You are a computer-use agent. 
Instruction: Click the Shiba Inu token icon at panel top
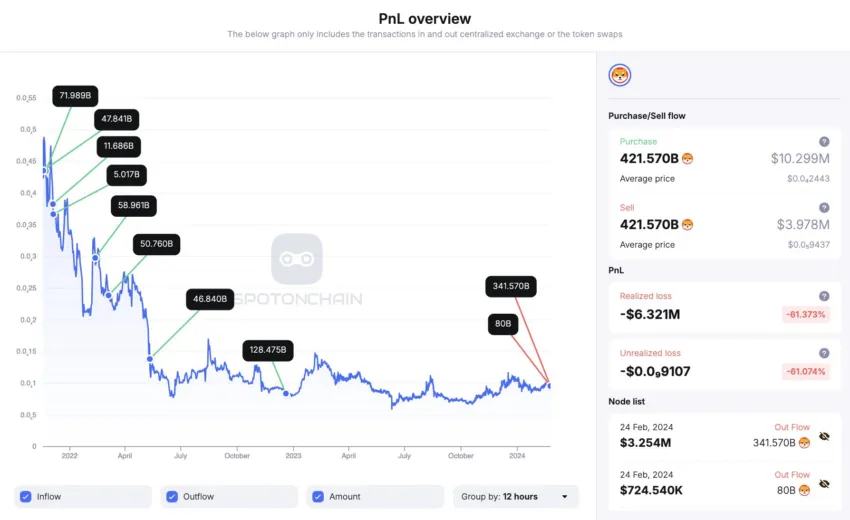coord(620,75)
